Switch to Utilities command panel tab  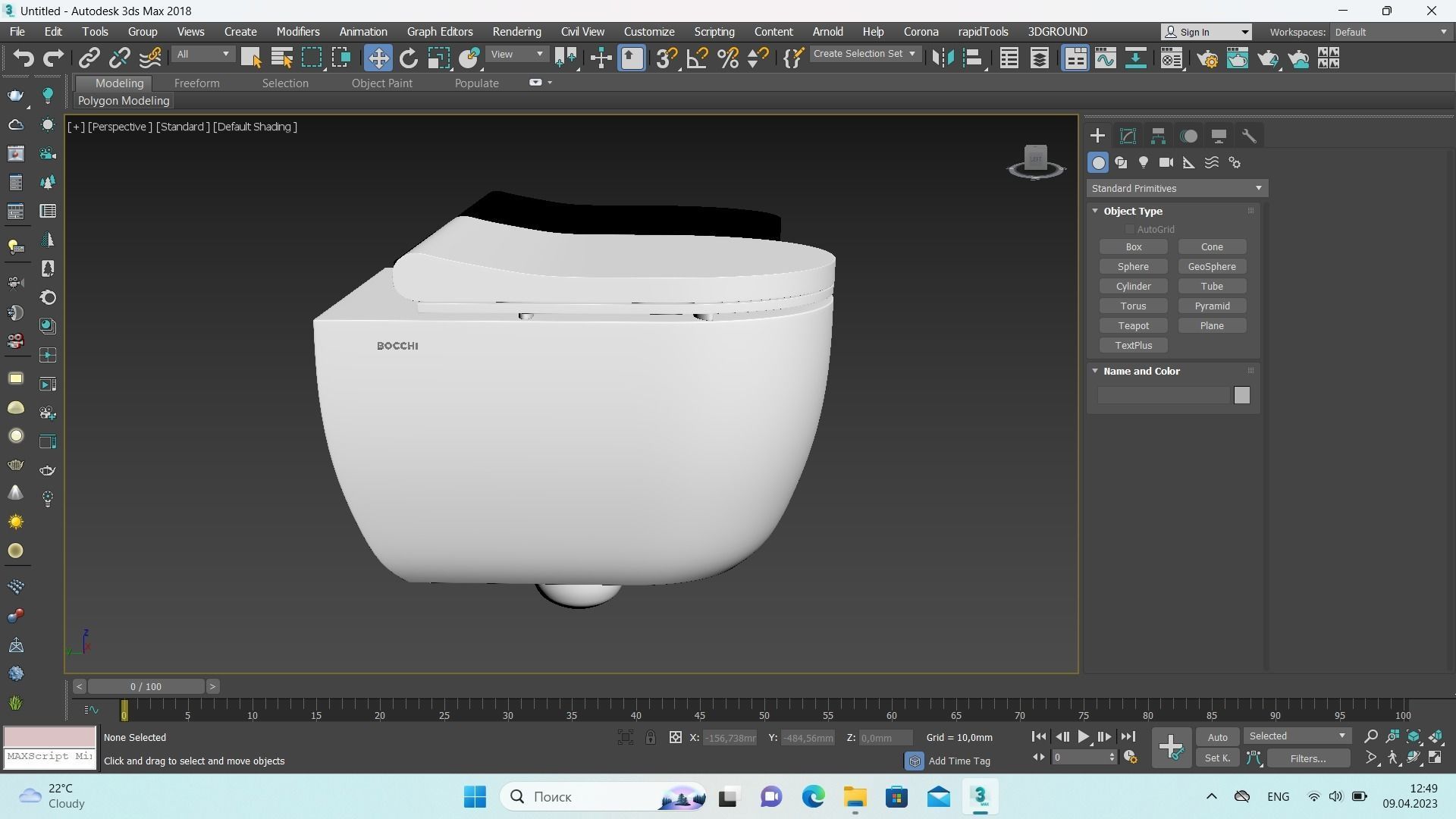pyautogui.click(x=1249, y=136)
